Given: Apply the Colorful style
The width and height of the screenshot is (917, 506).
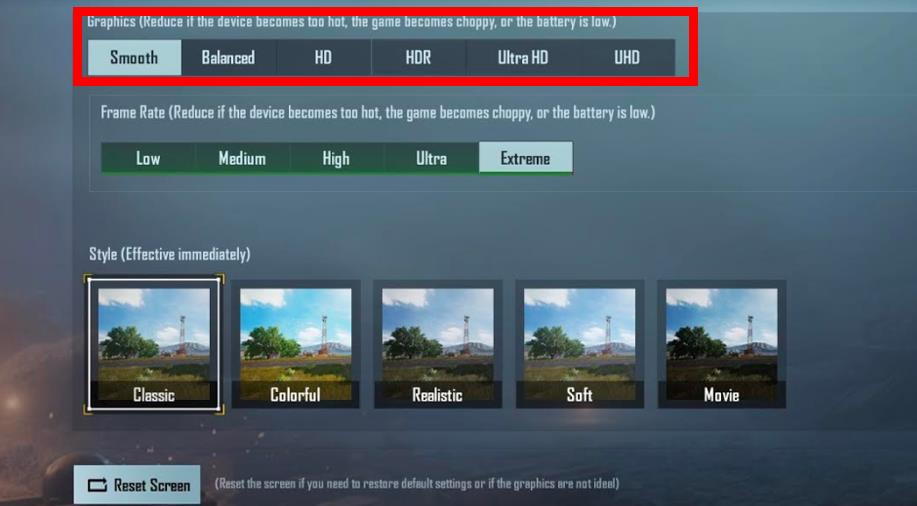Looking at the screenshot, I should [x=296, y=345].
